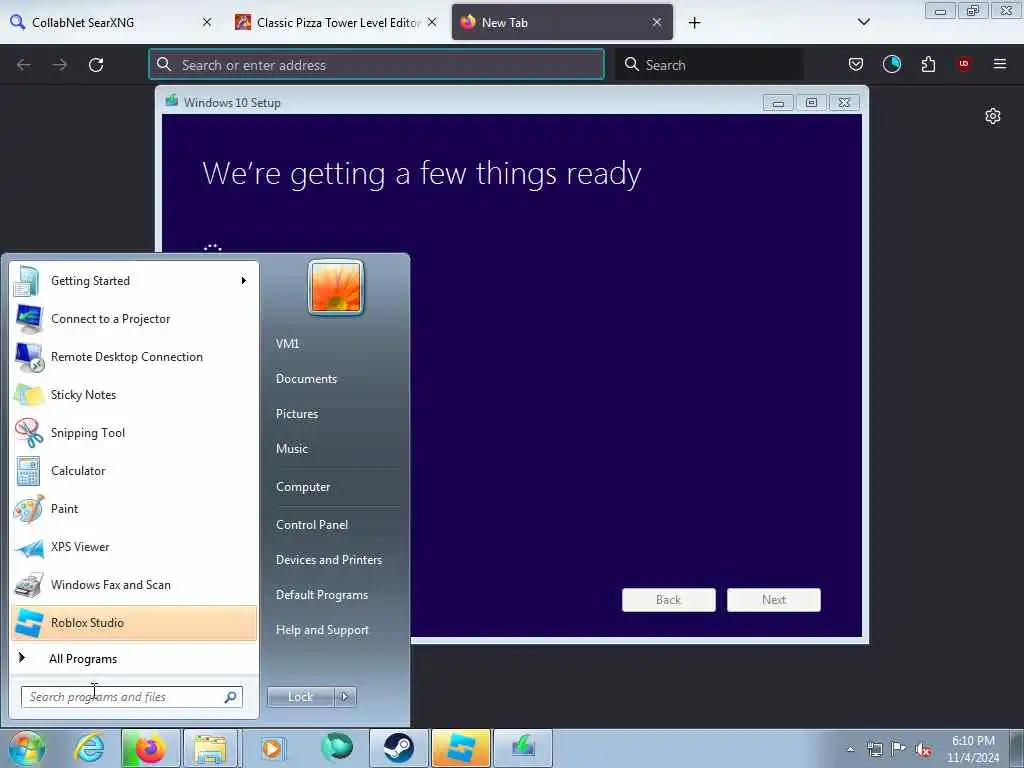Click Next in Windows 10 Setup
Image resolution: width=1024 pixels, height=768 pixels.
pyautogui.click(x=774, y=600)
